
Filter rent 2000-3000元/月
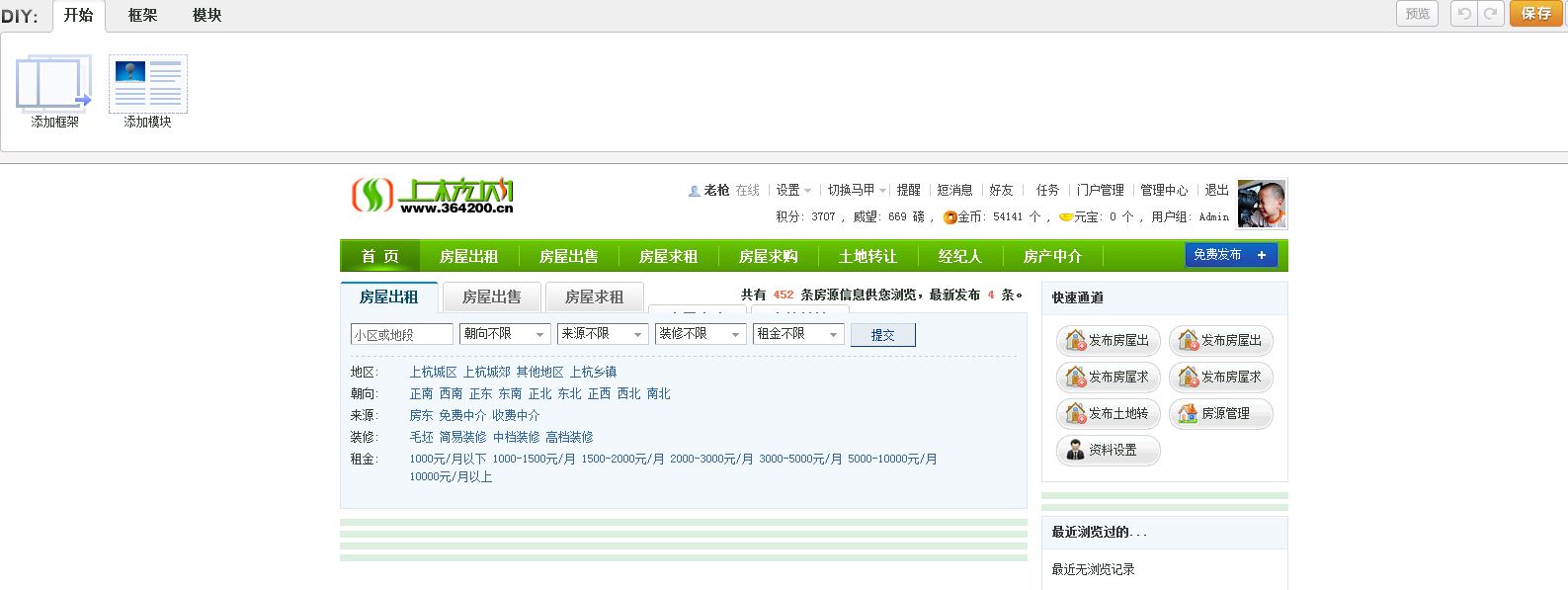[711, 460]
